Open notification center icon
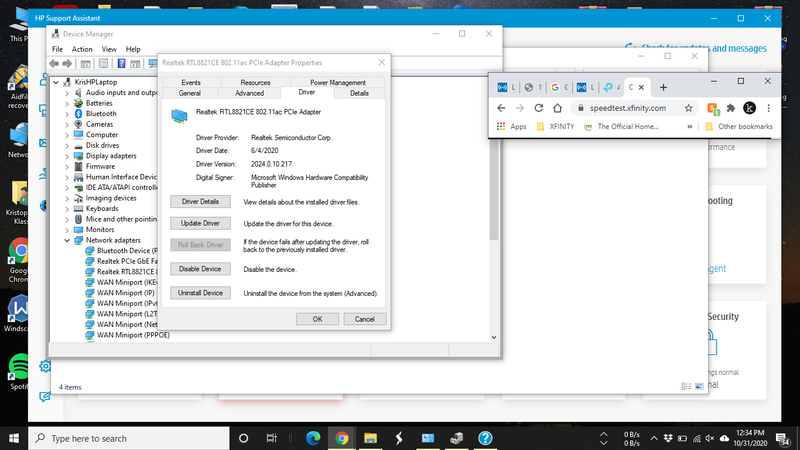 coord(782,438)
